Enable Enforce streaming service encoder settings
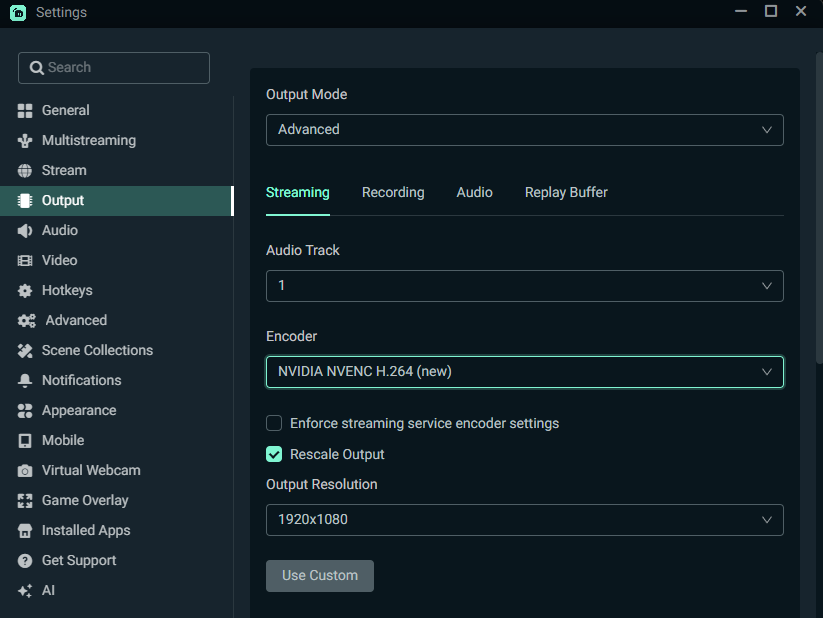Viewport: 823px width, 618px height. pyautogui.click(x=274, y=423)
